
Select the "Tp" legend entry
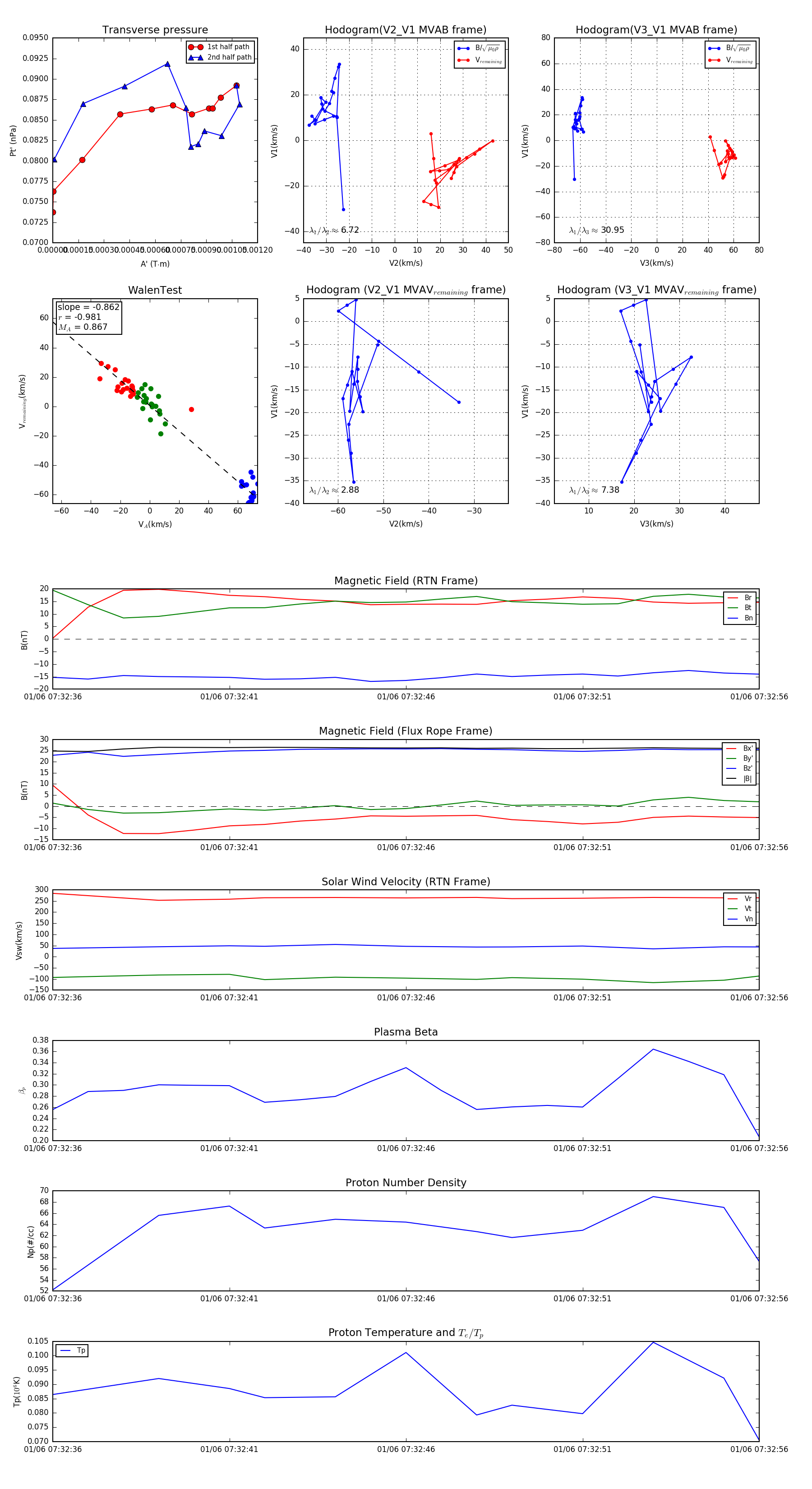[73, 1351]
